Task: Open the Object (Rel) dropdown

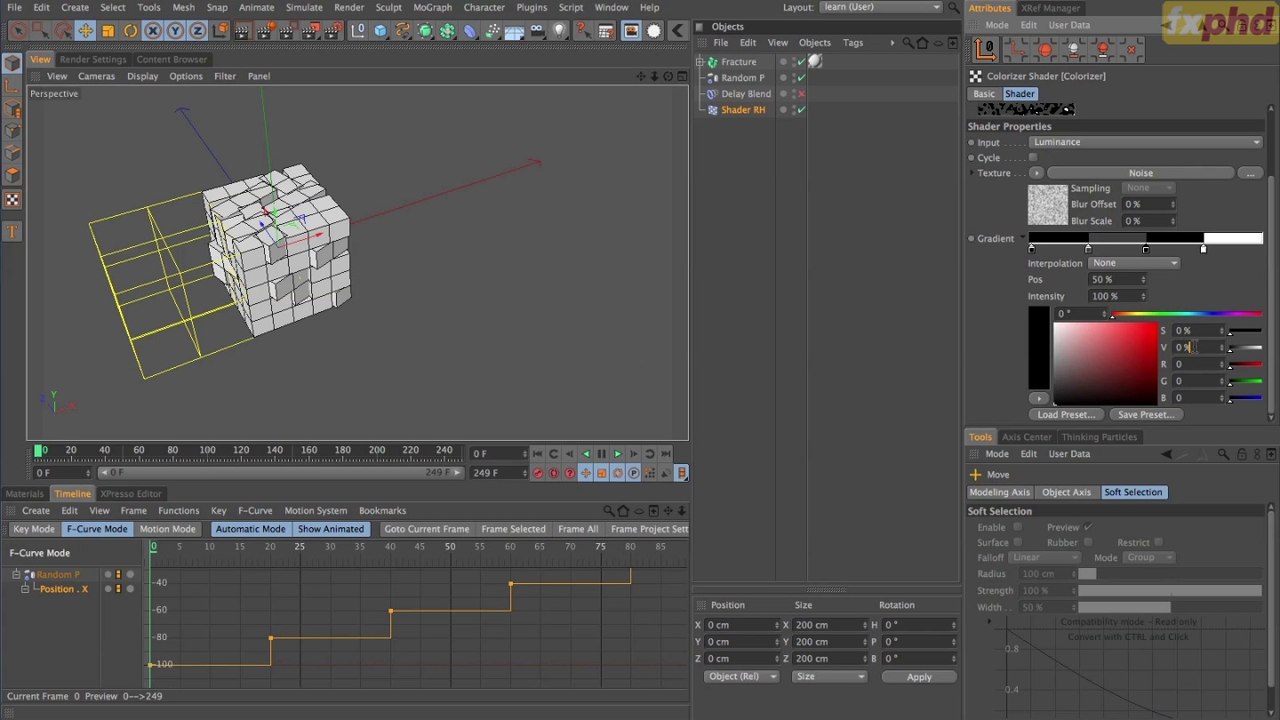Action: click(741, 677)
